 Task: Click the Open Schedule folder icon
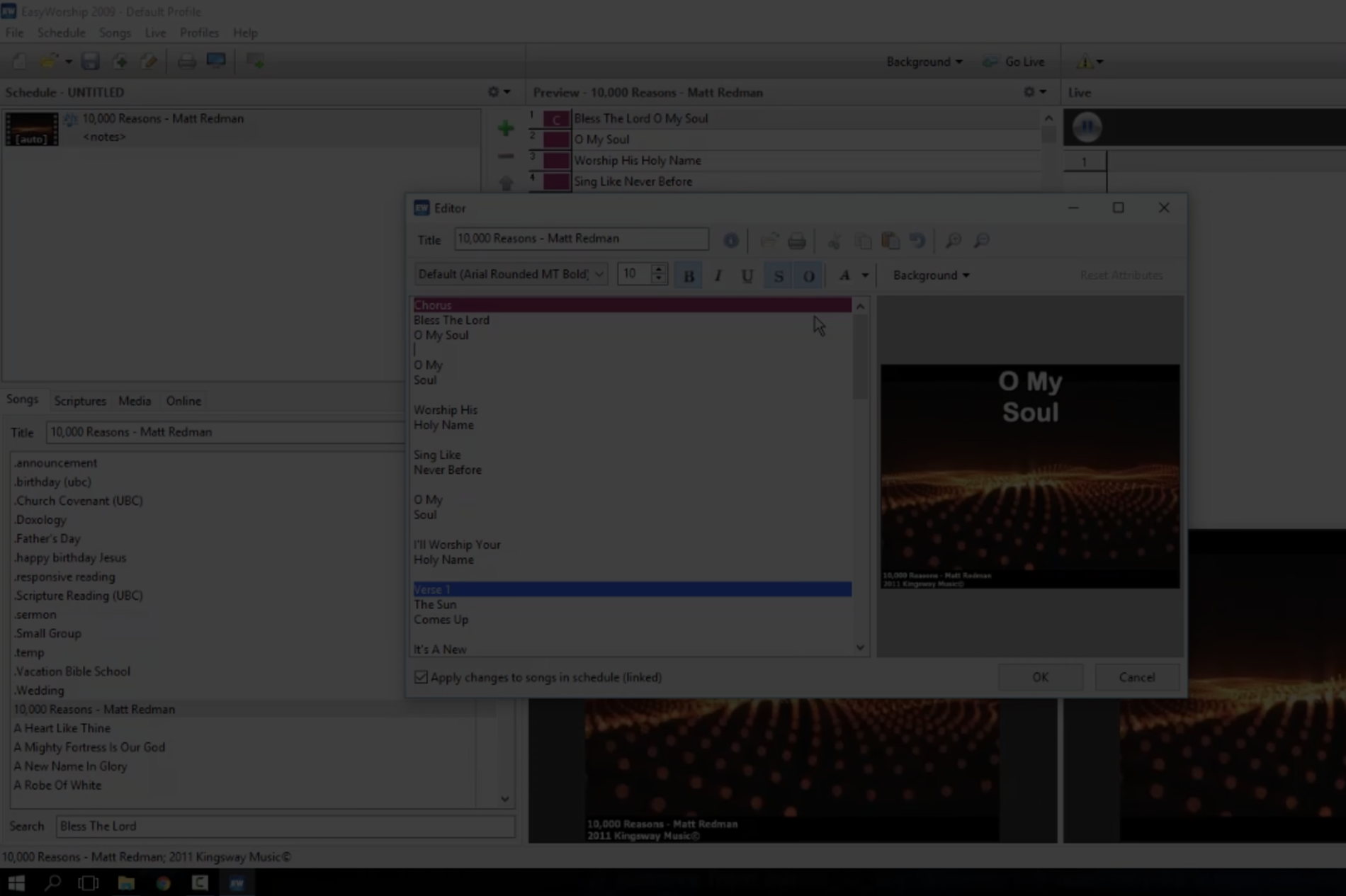tap(49, 62)
